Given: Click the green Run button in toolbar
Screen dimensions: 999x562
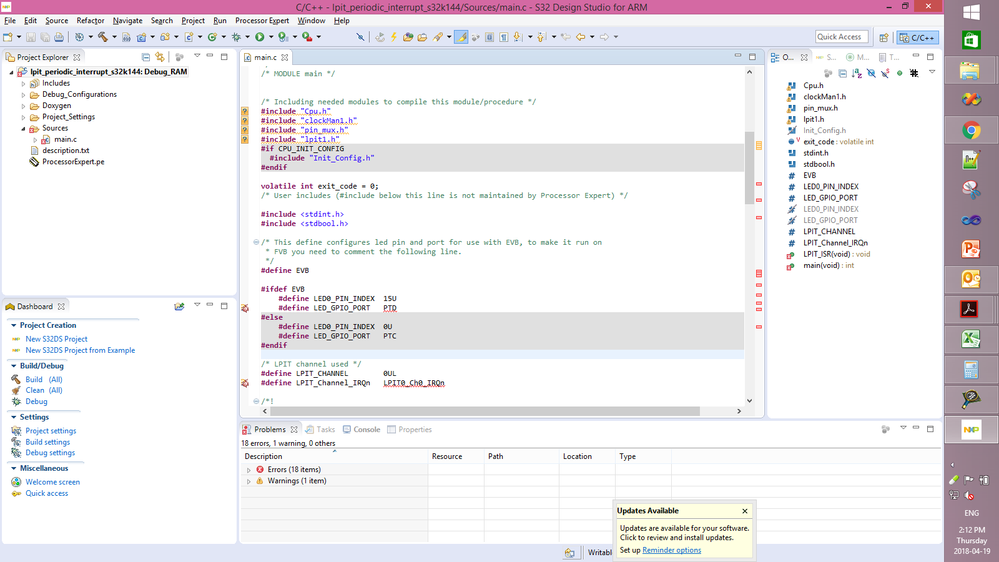Looking at the screenshot, I should [259, 37].
